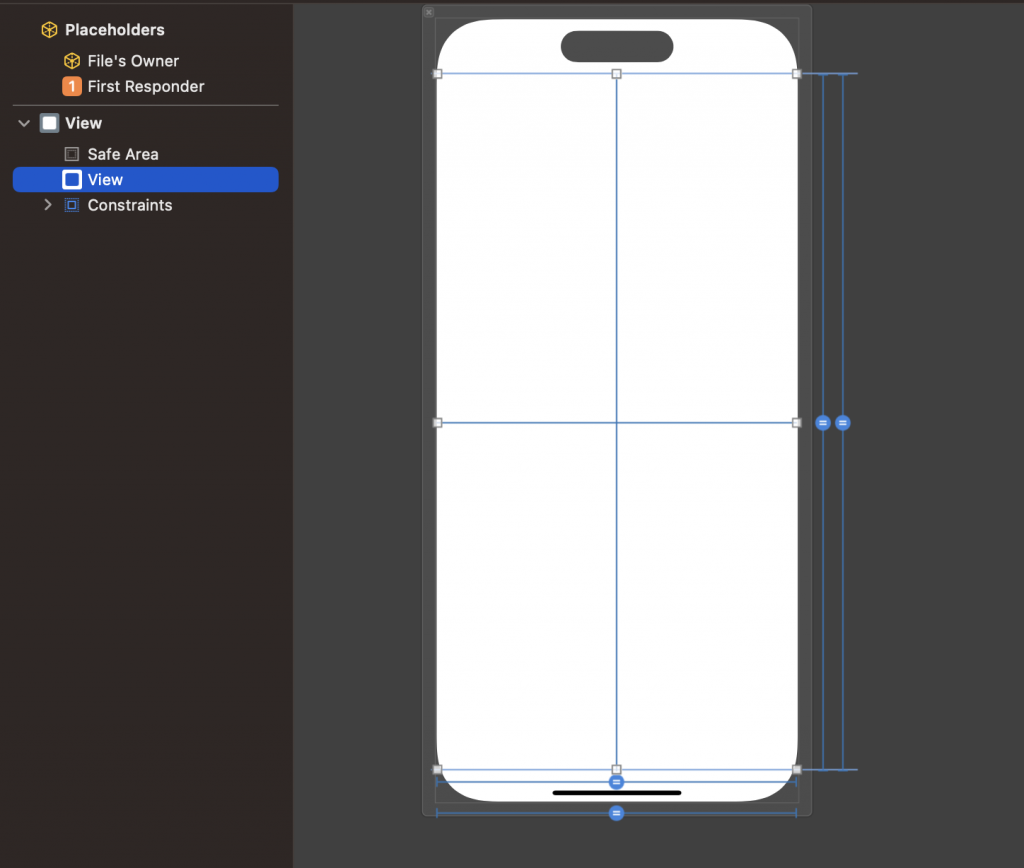This screenshot has width=1024, height=868.
Task: Select the First Responder item
Action: [x=146, y=86]
